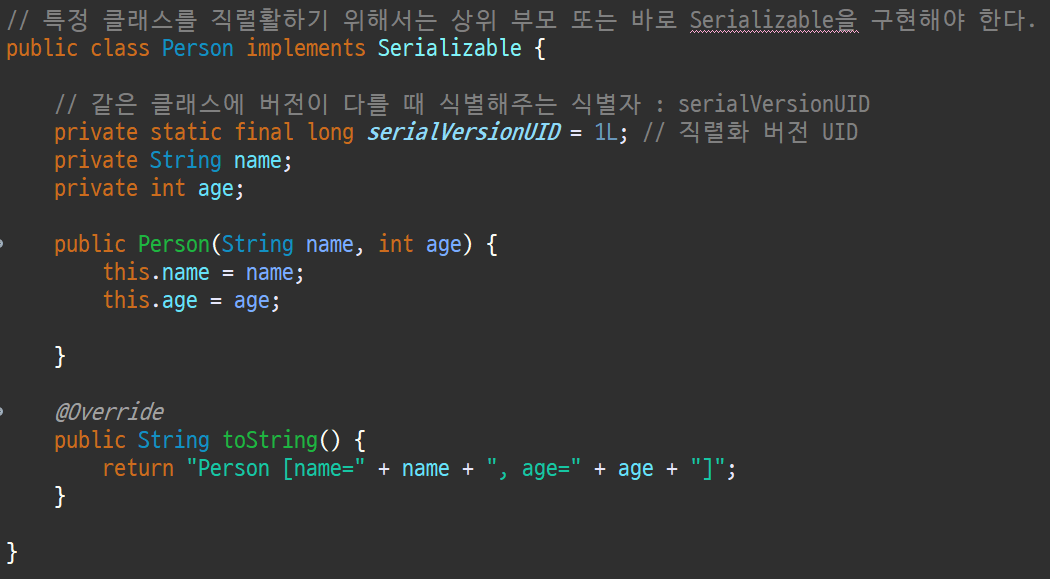The width and height of the screenshot is (1050, 579).
Task: Click the 'implements' keyword in the class declaration
Action: tap(306, 49)
